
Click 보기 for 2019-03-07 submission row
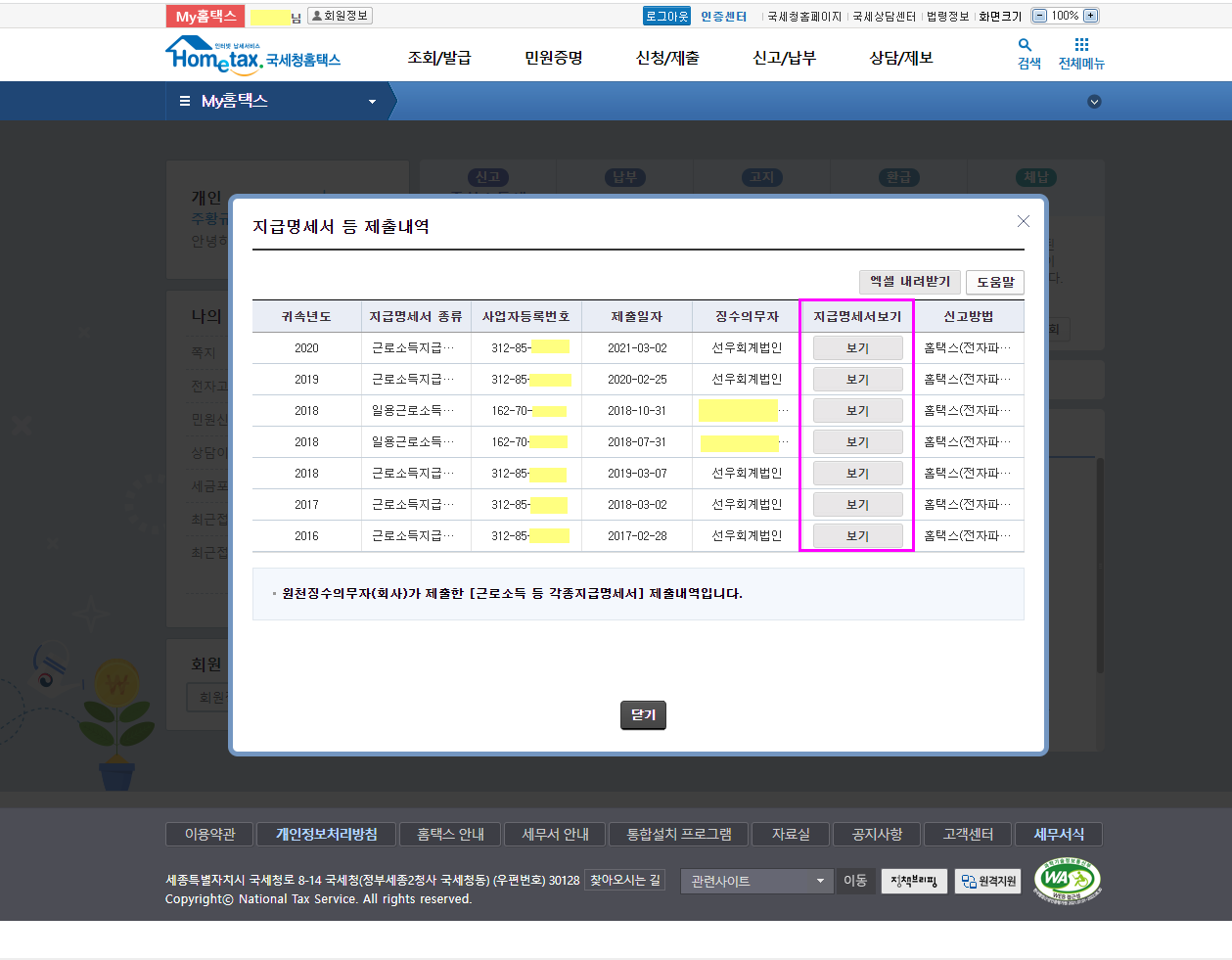click(x=857, y=474)
